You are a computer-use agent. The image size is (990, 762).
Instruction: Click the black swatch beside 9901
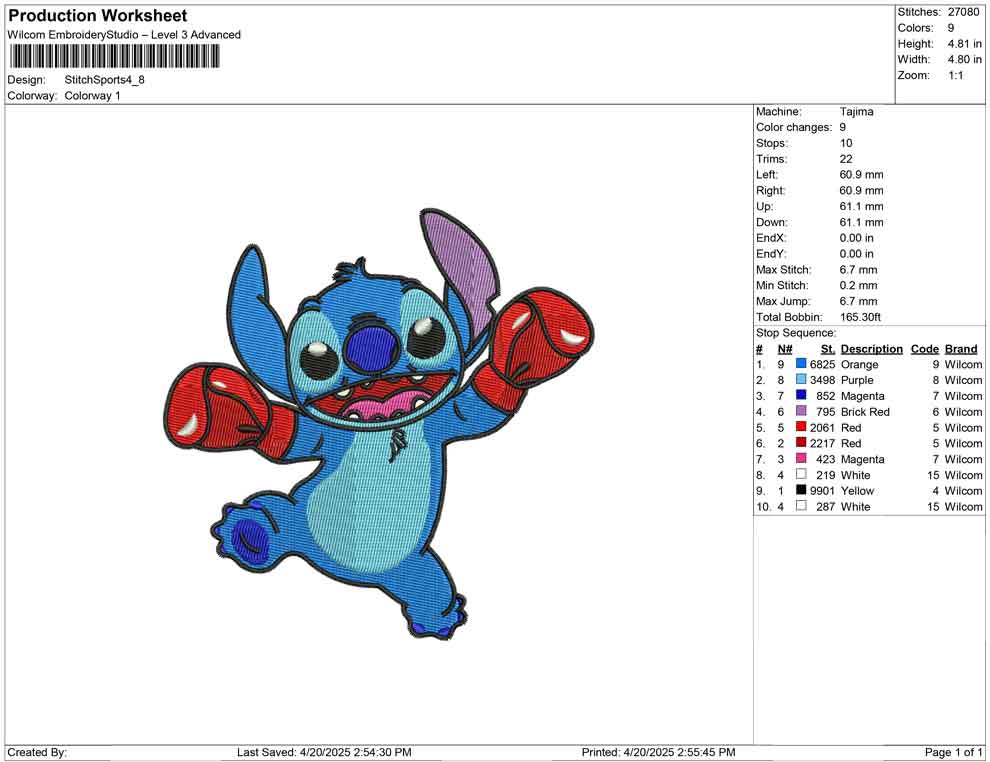click(x=801, y=490)
